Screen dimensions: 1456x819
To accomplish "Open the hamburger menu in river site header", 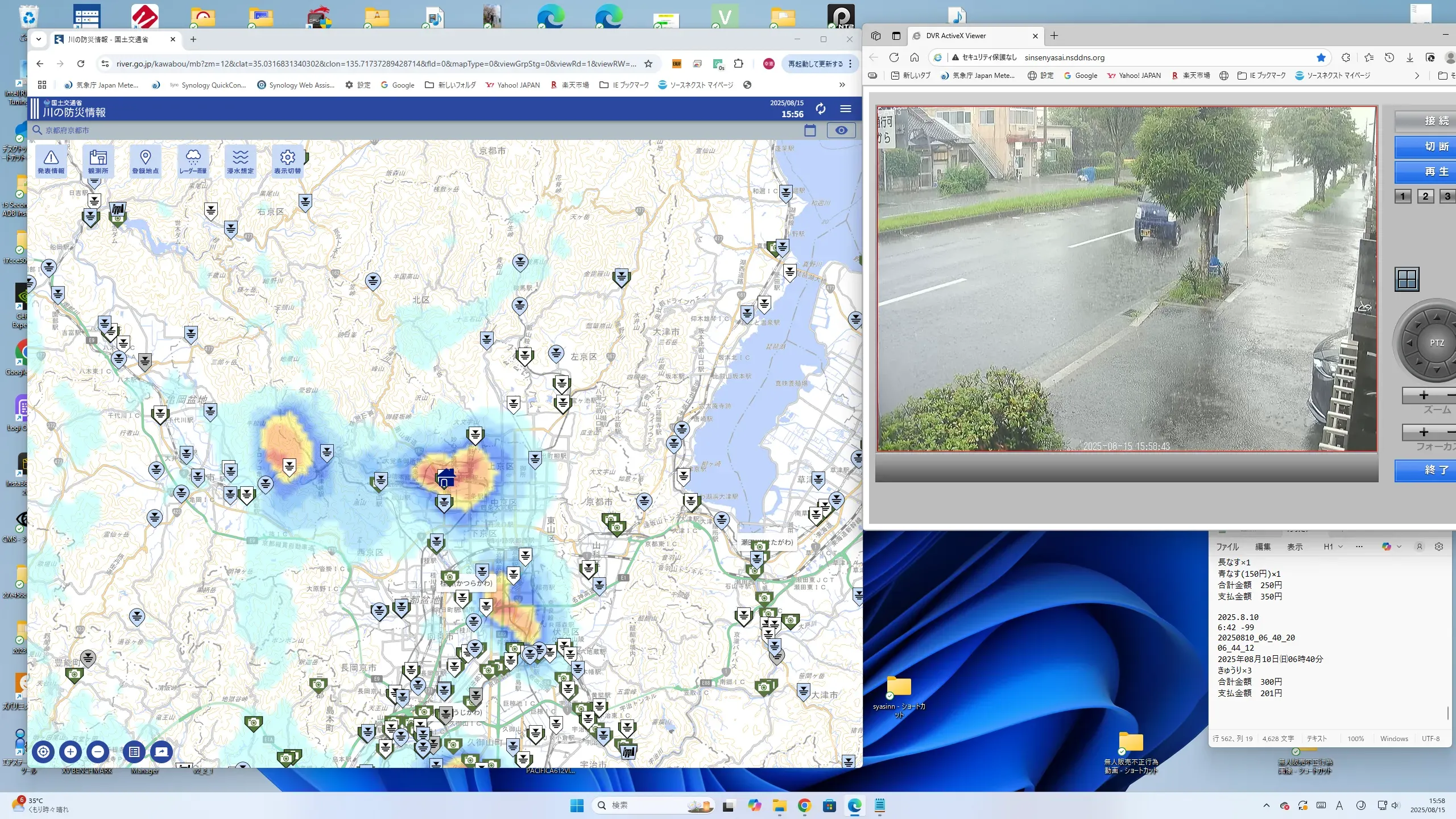I will click(x=846, y=109).
